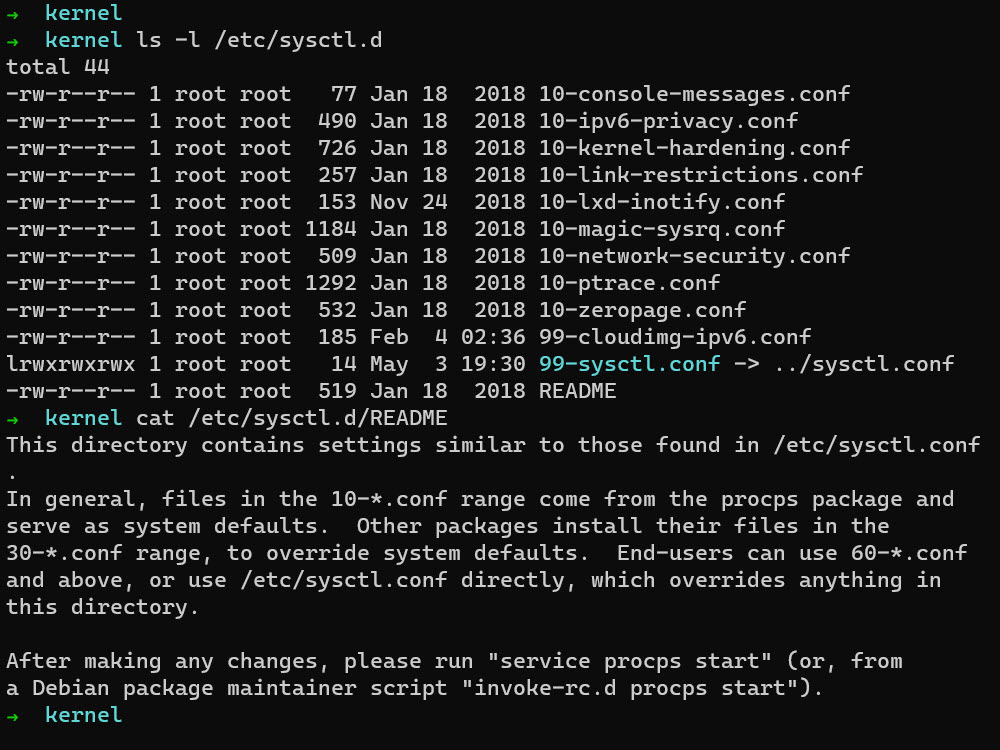
Task: Click the cyan 99-sysctl.conf symlink name
Action: point(629,364)
